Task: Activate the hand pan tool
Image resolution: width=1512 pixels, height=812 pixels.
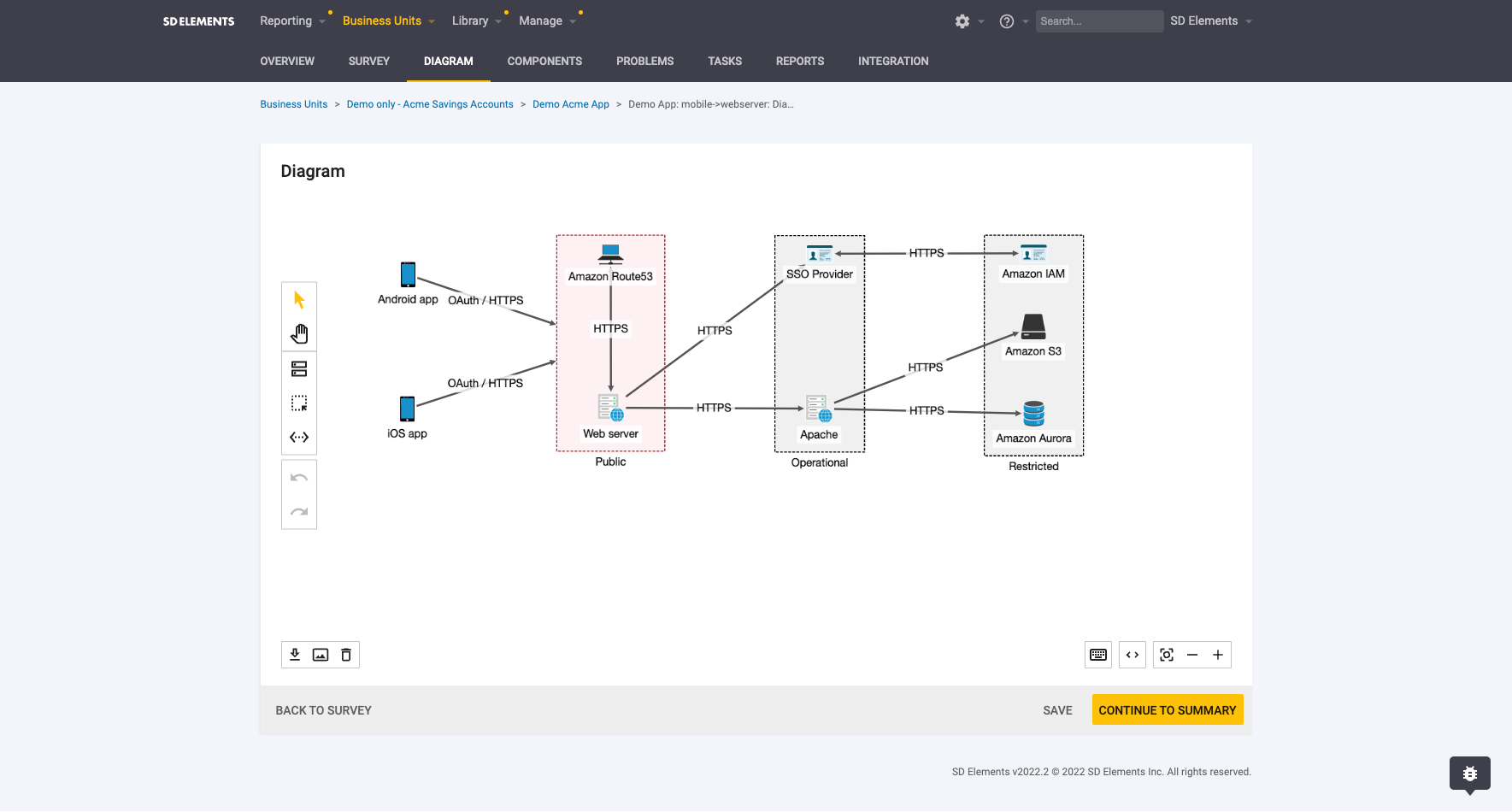Action: 299,333
